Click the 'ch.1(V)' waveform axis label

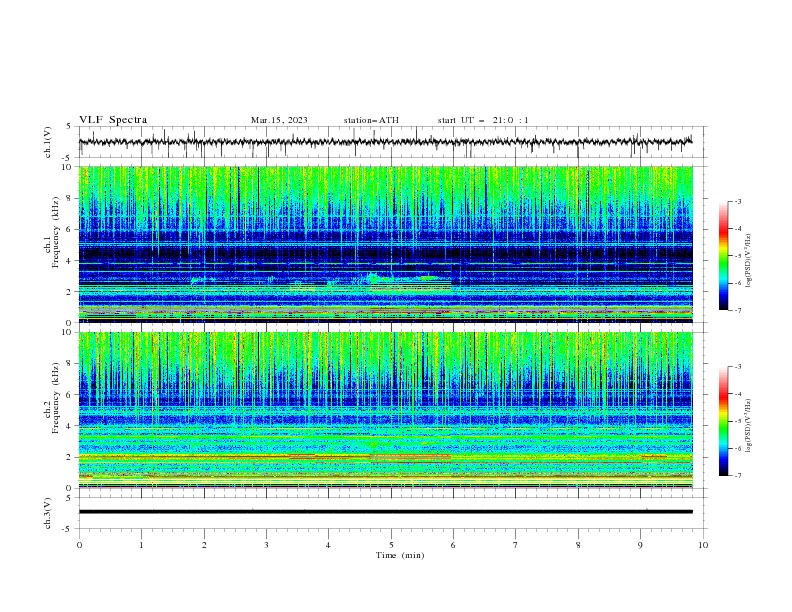click(48, 142)
